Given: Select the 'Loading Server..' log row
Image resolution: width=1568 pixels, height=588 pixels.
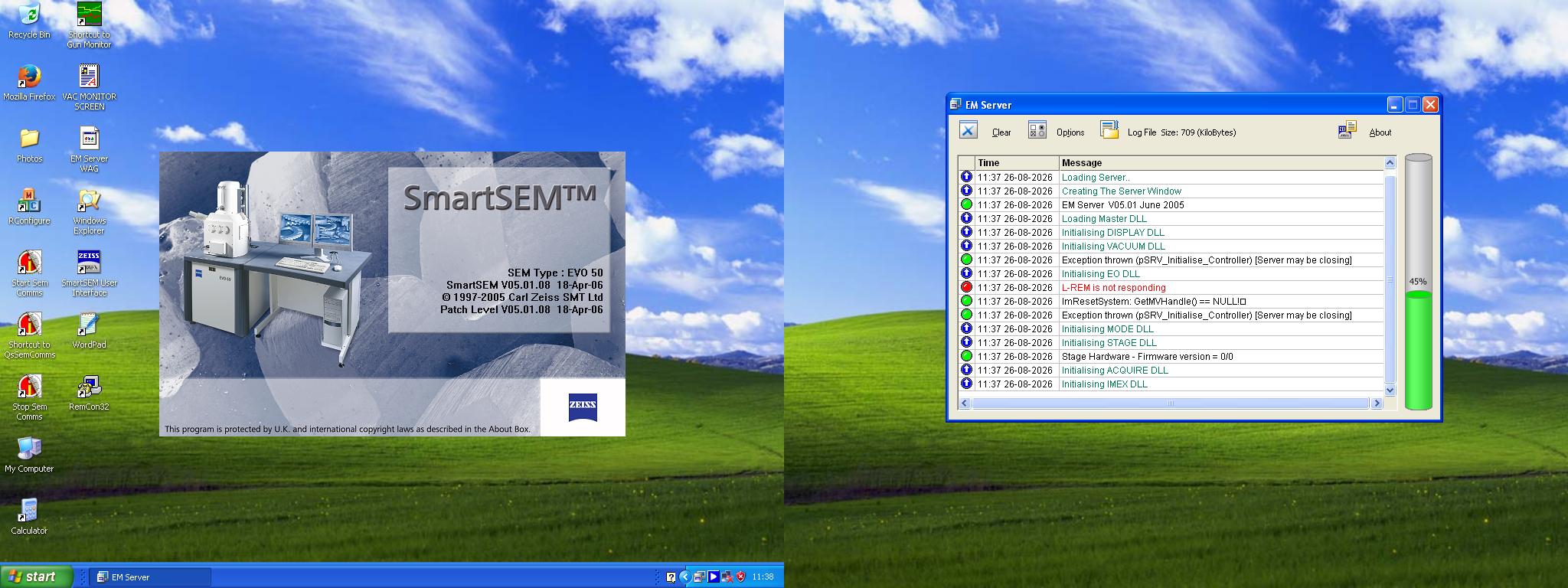Looking at the screenshot, I should coord(1171,177).
